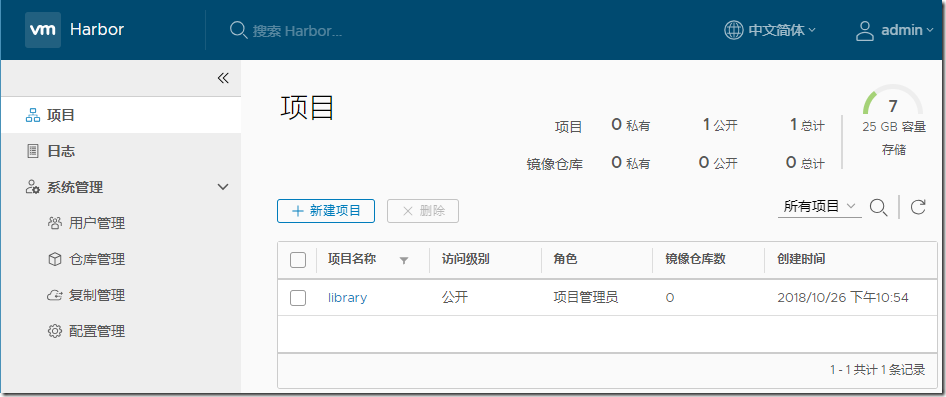This screenshot has height=397, width=946.
Task: Refresh the project list
Action: pyautogui.click(x=918, y=208)
